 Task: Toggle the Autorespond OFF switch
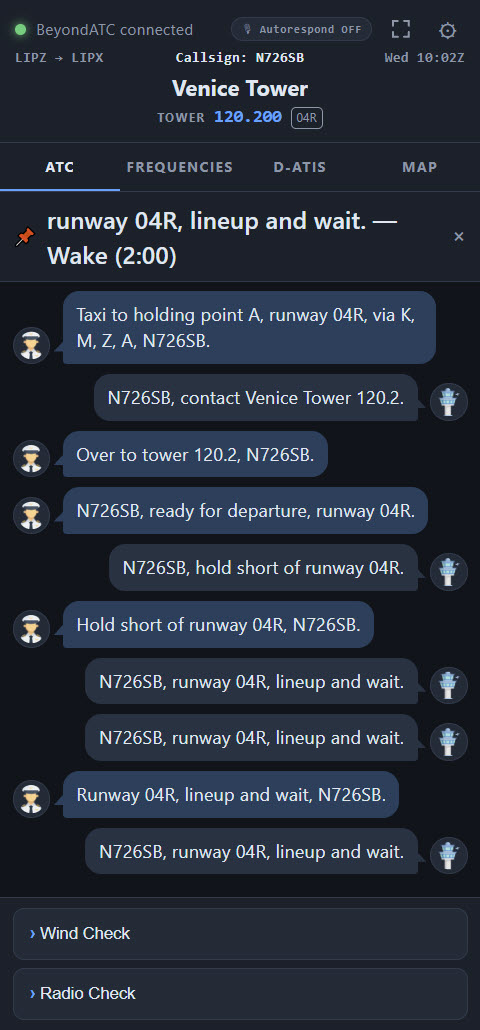click(301, 30)
